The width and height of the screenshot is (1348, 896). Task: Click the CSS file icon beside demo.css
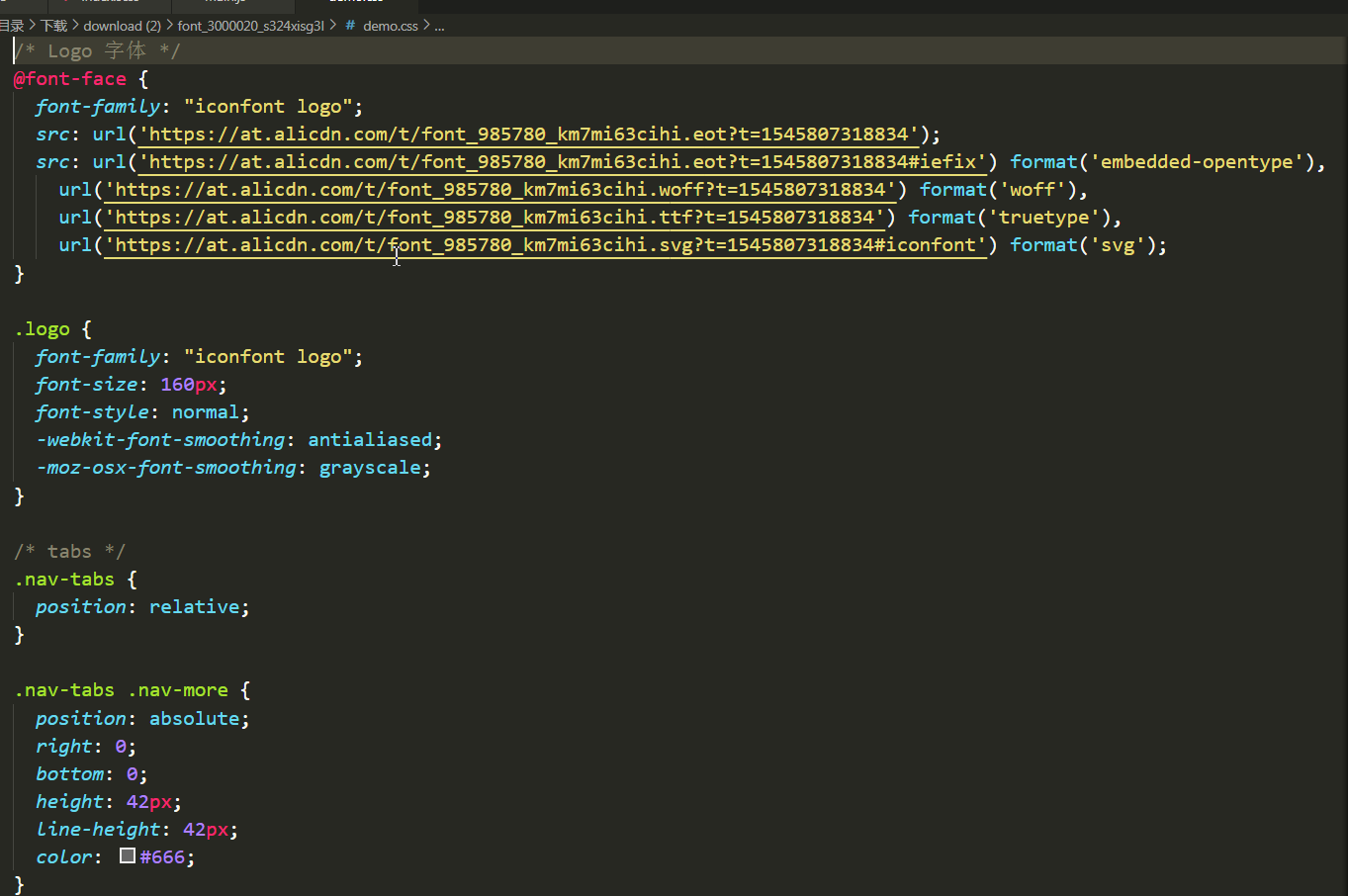point(350,26)
